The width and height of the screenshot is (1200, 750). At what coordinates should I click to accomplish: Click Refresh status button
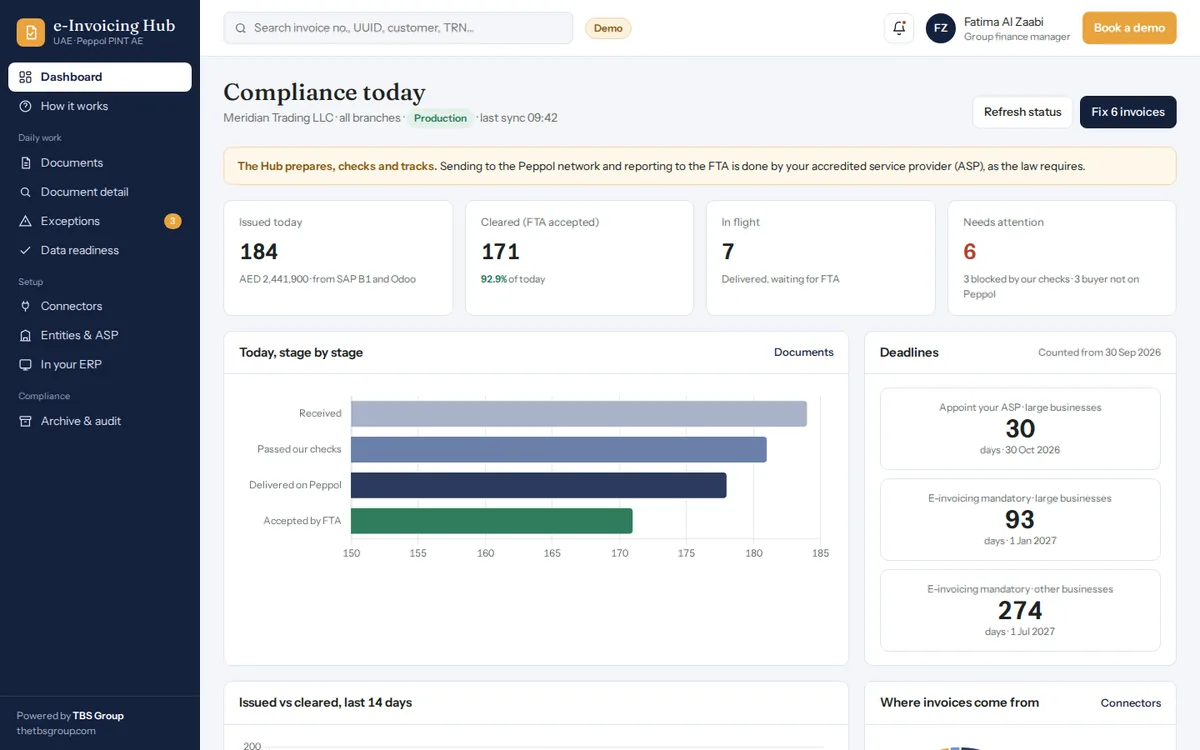point(1022,112)
